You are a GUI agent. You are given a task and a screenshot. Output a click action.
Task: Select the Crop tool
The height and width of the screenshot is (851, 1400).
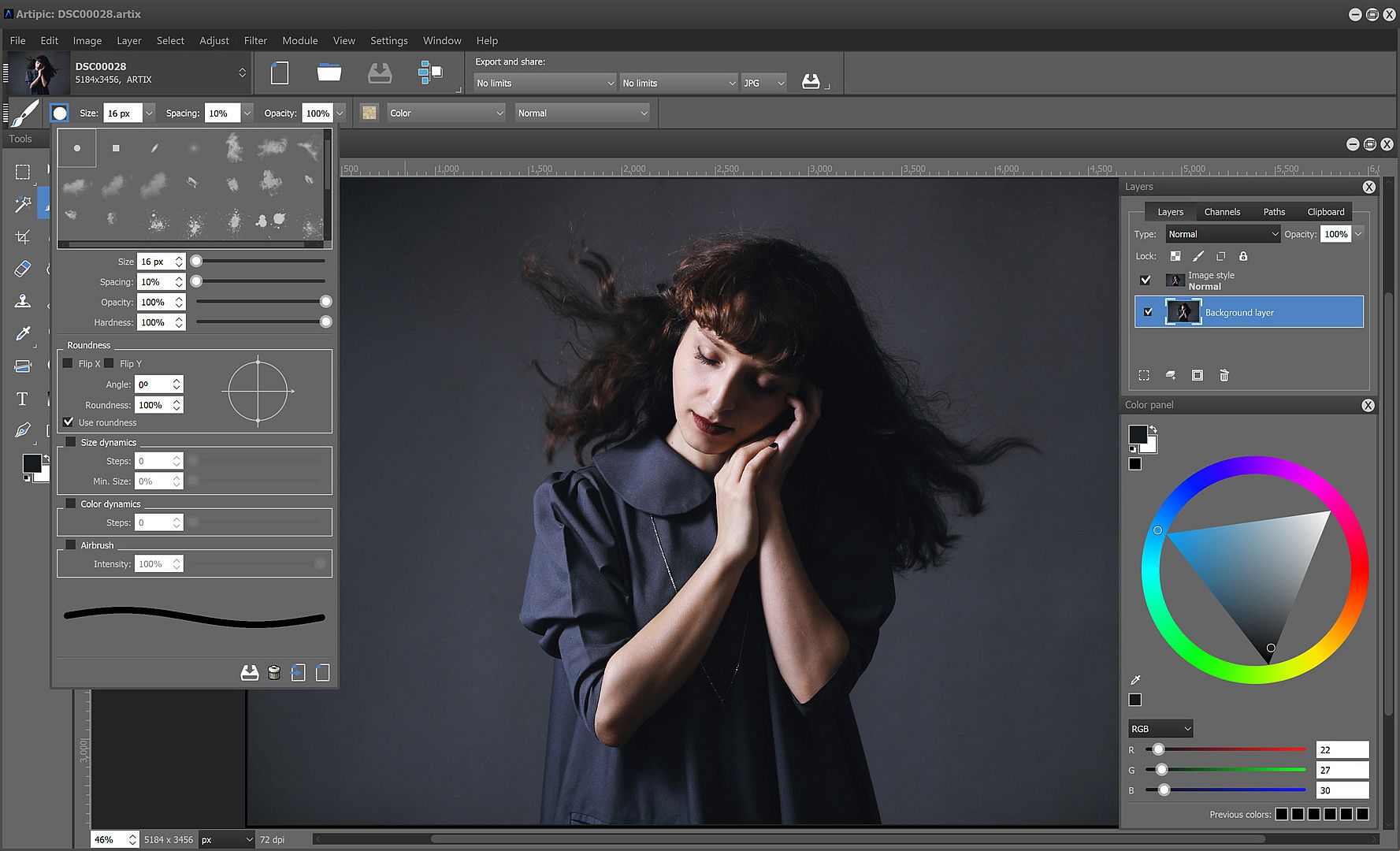[x=22, y=237]
